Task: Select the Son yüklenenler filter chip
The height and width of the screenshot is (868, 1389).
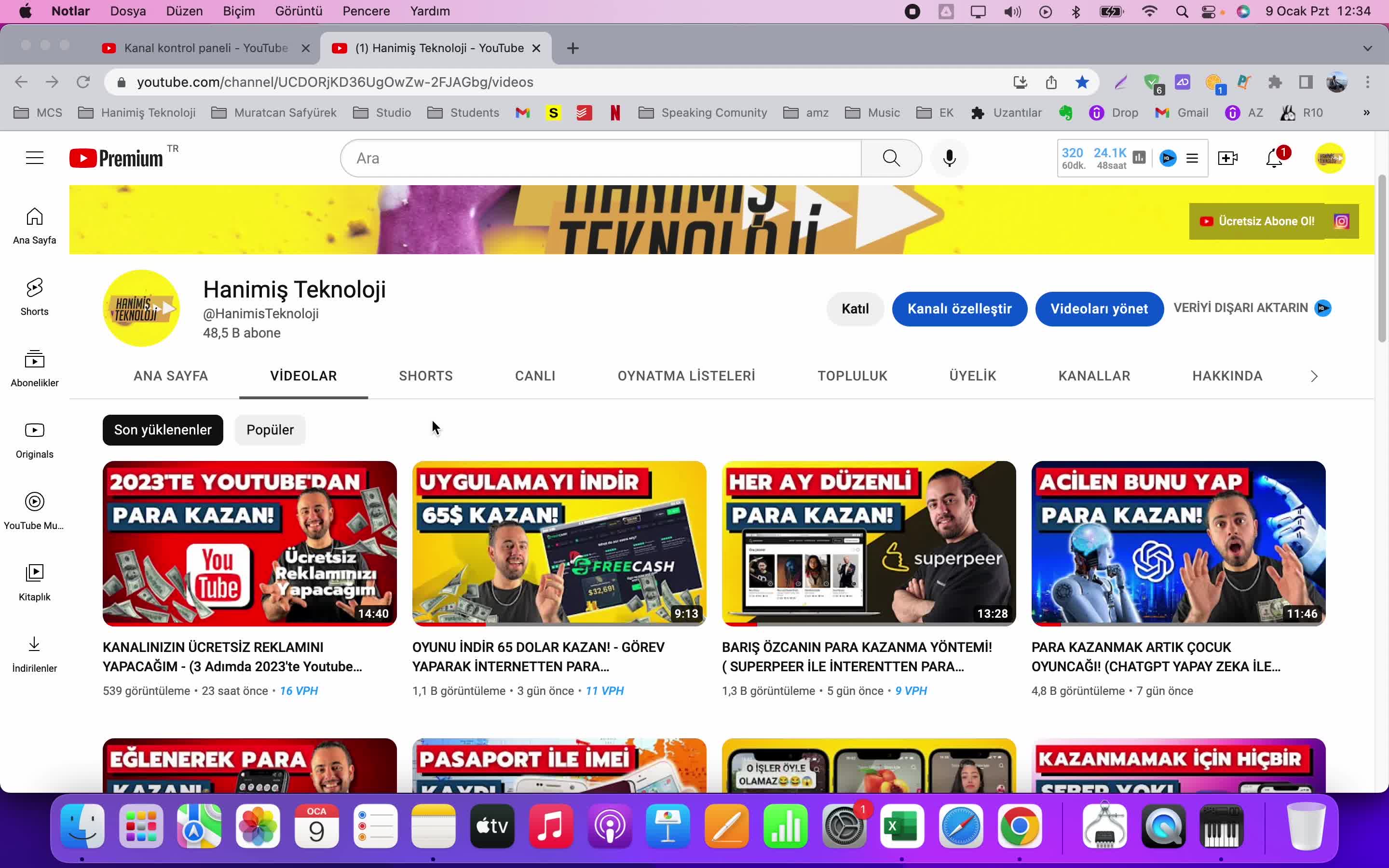Action: tap(163, 430)
